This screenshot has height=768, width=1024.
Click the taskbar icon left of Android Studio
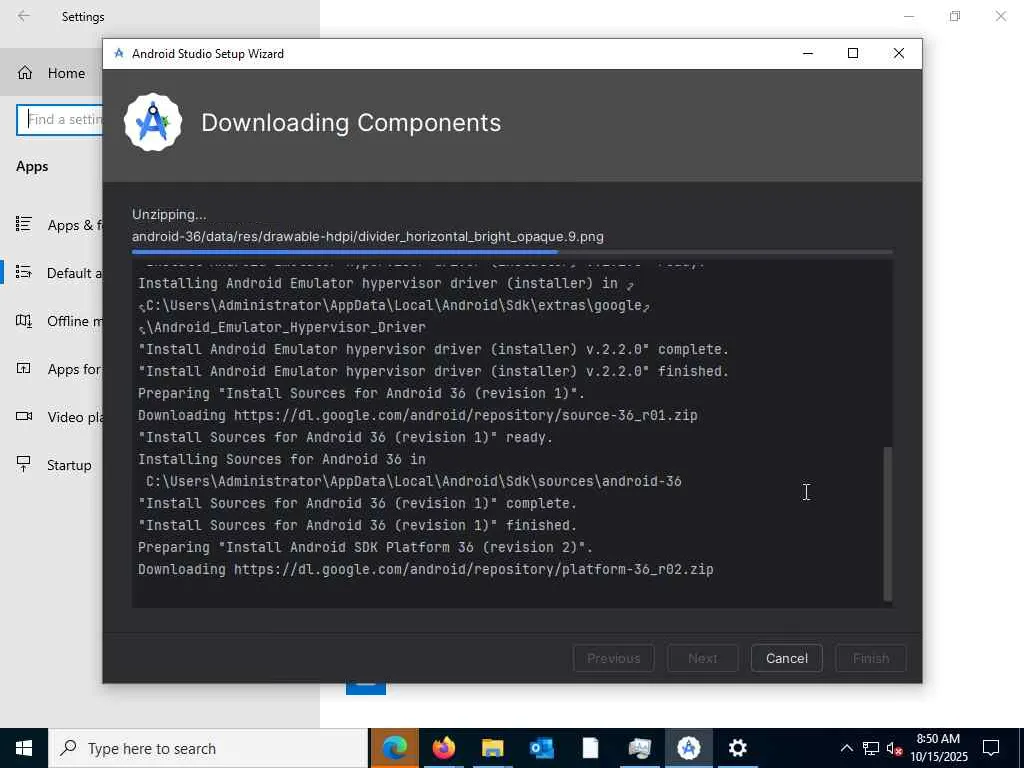click(x=639, y=748)
